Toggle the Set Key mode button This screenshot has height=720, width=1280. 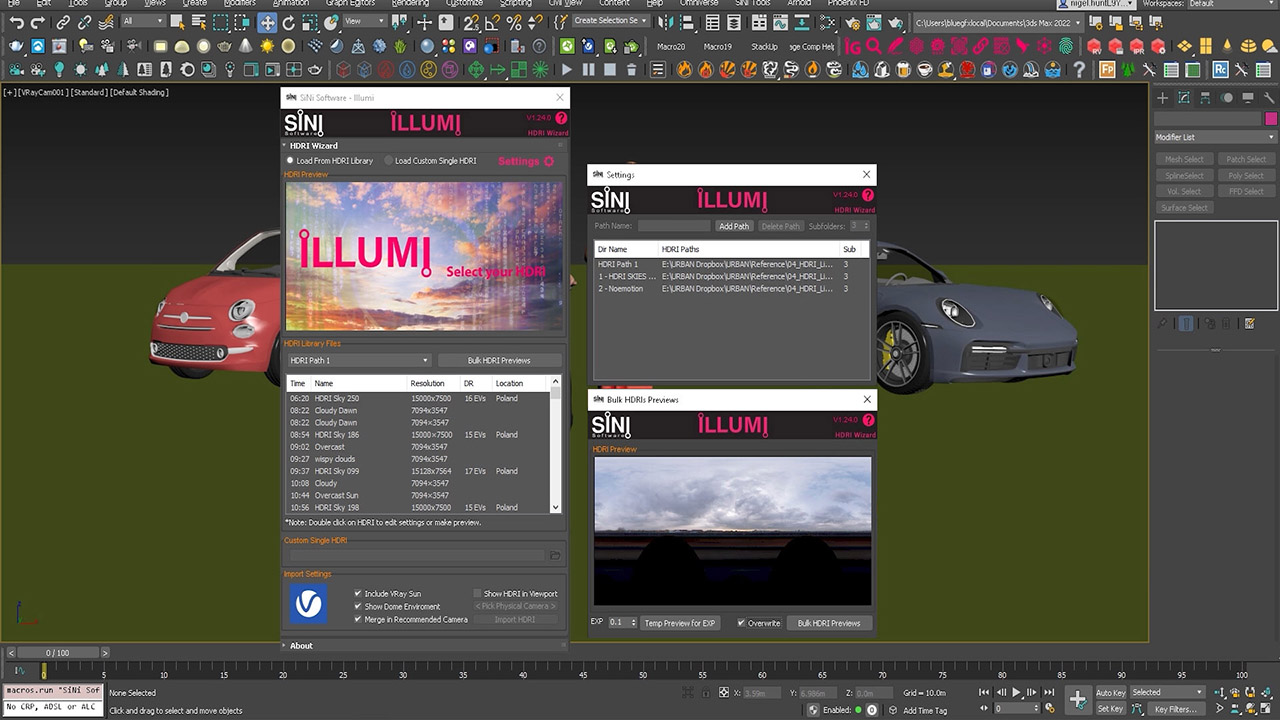1110,709
